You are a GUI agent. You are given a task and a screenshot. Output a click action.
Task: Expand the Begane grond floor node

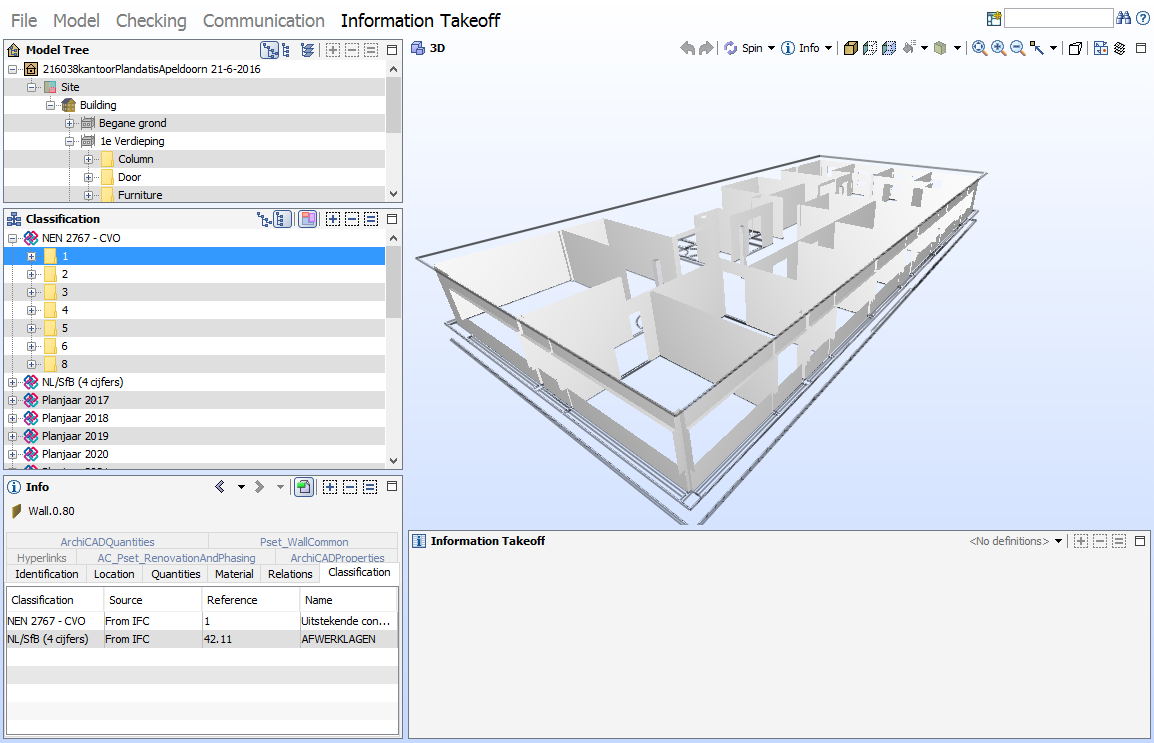click(70, 123)
